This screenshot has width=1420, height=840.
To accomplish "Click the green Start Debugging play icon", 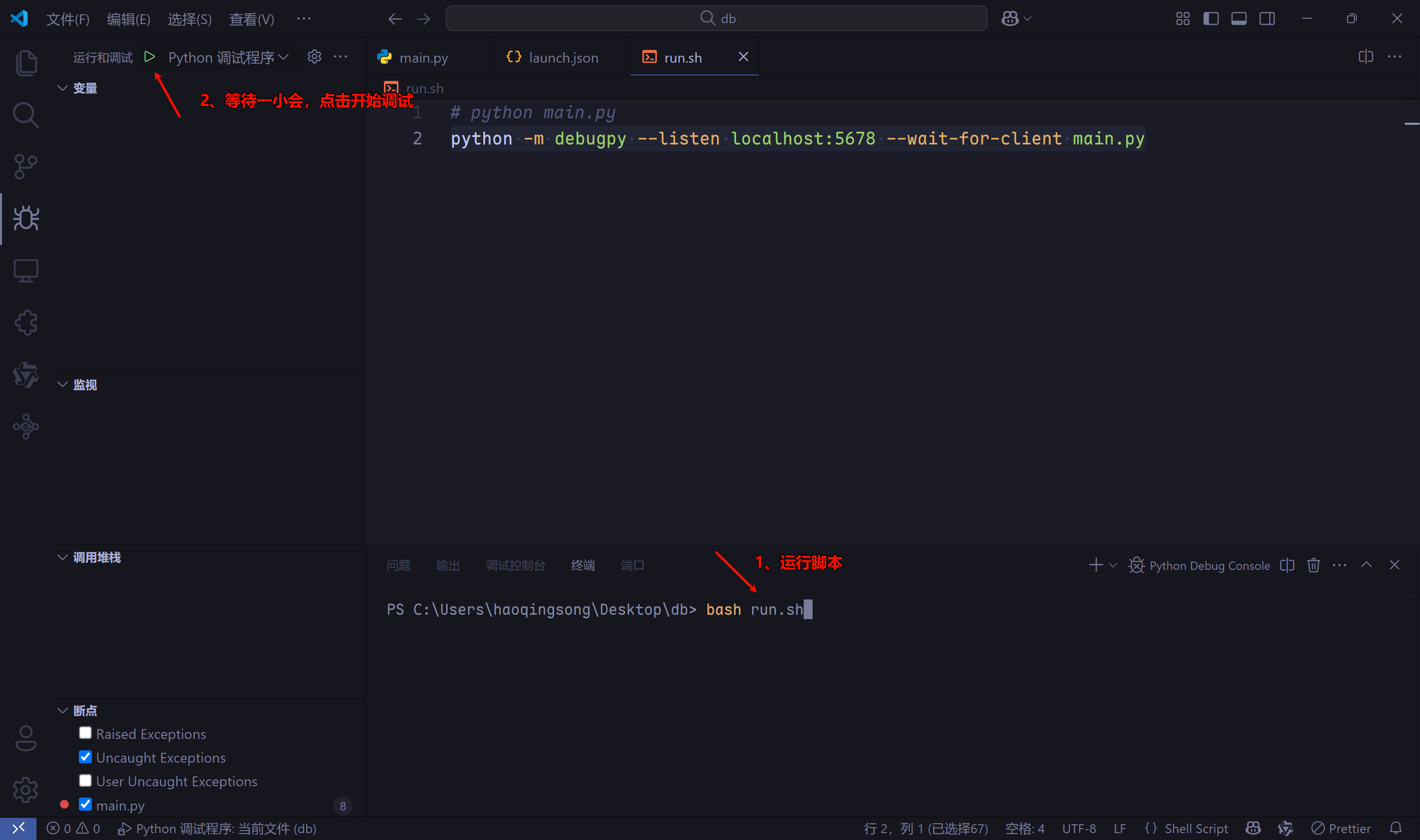I will tap(149, 57).
